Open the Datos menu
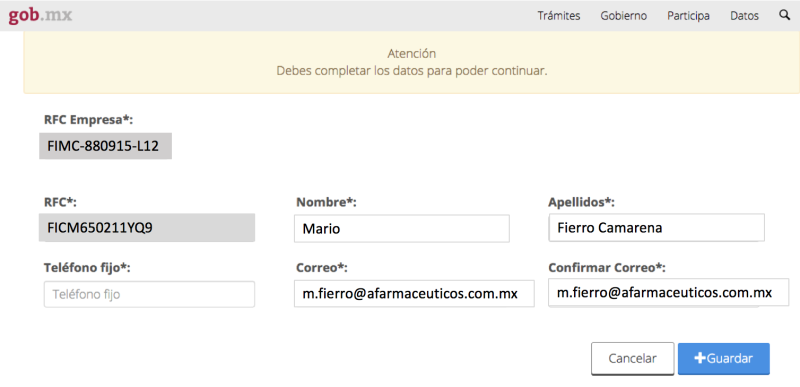This screenshot has height=387, width=800. (744, 16)
